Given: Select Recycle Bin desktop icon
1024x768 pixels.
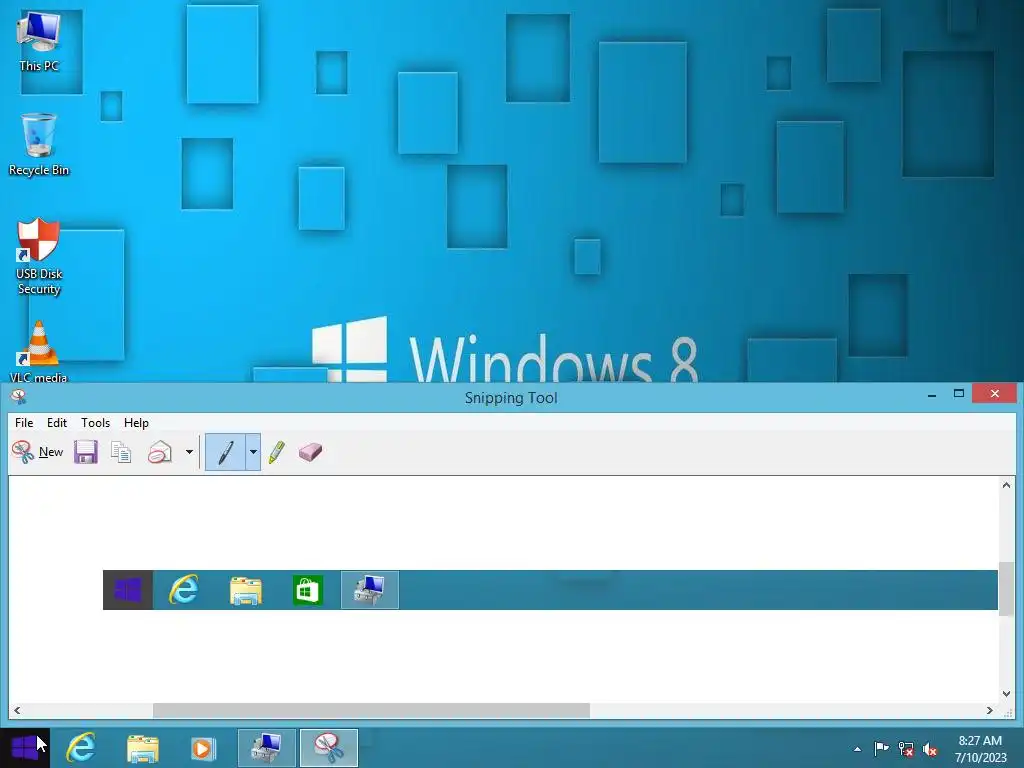Looking at the screenshot, I should click(x=39, y=144).
